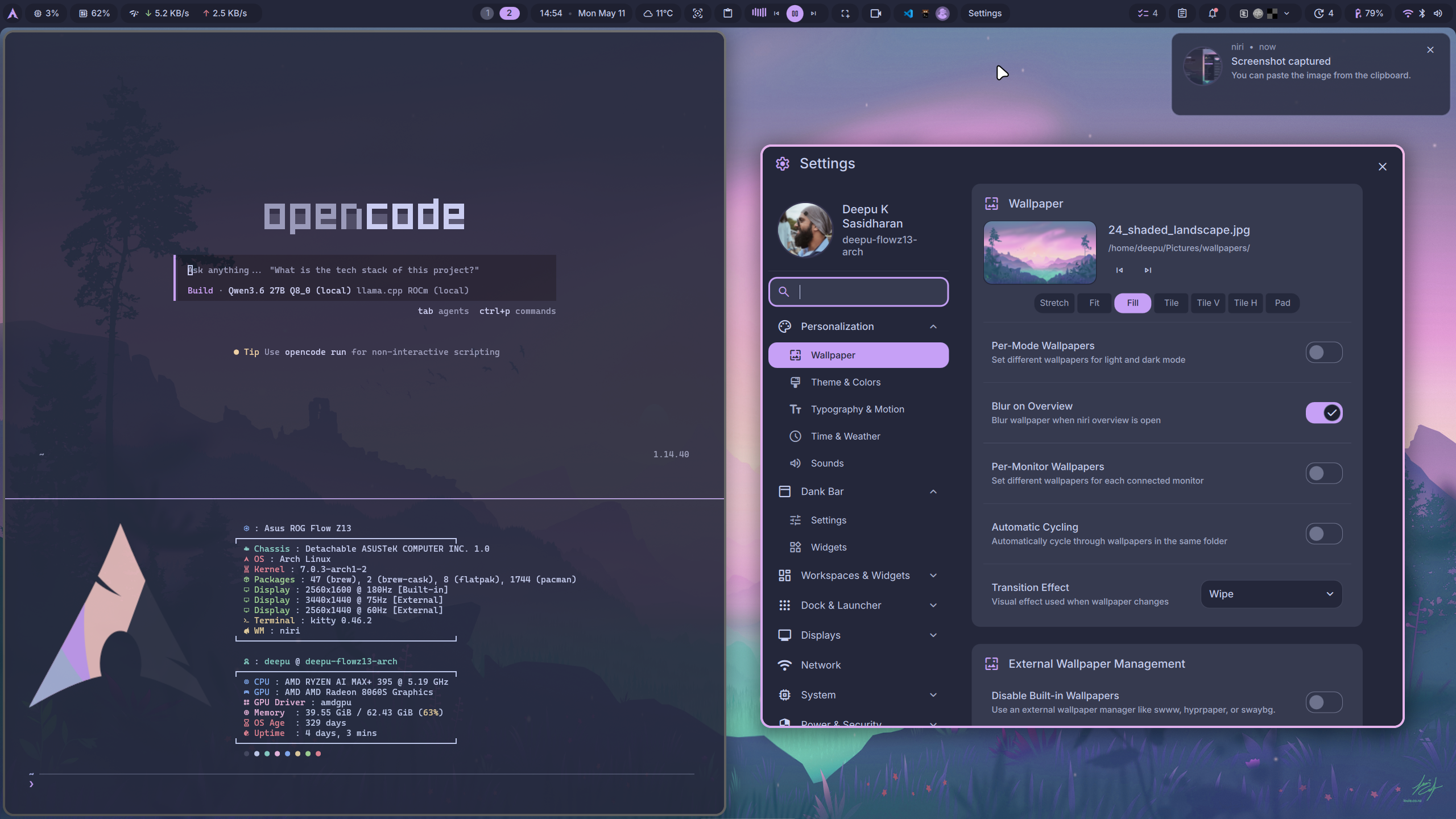Set wallpaper mode to Fill
The image size is (1456, 819).
click(1132, 303)
